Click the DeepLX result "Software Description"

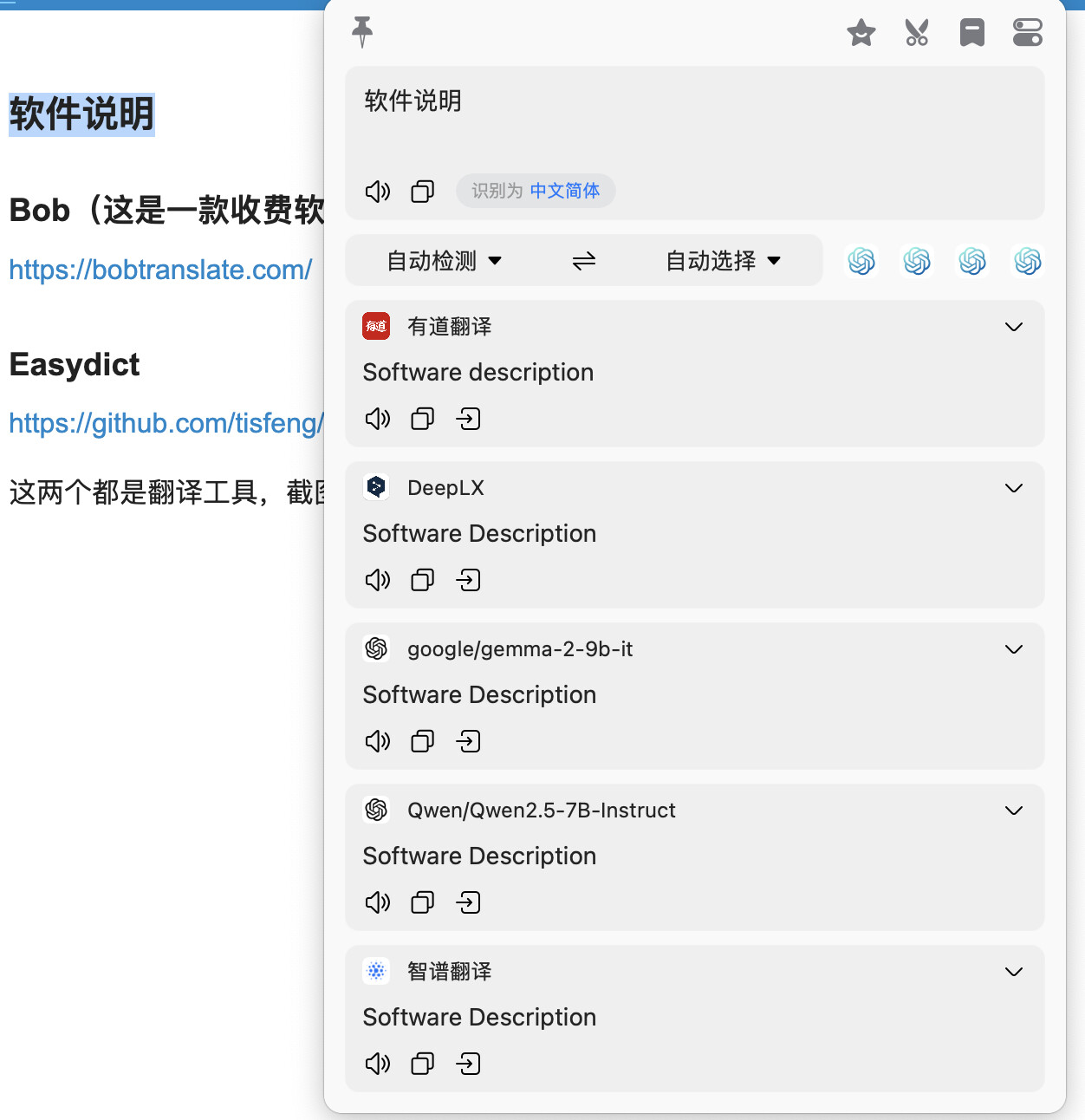(479, 533)
